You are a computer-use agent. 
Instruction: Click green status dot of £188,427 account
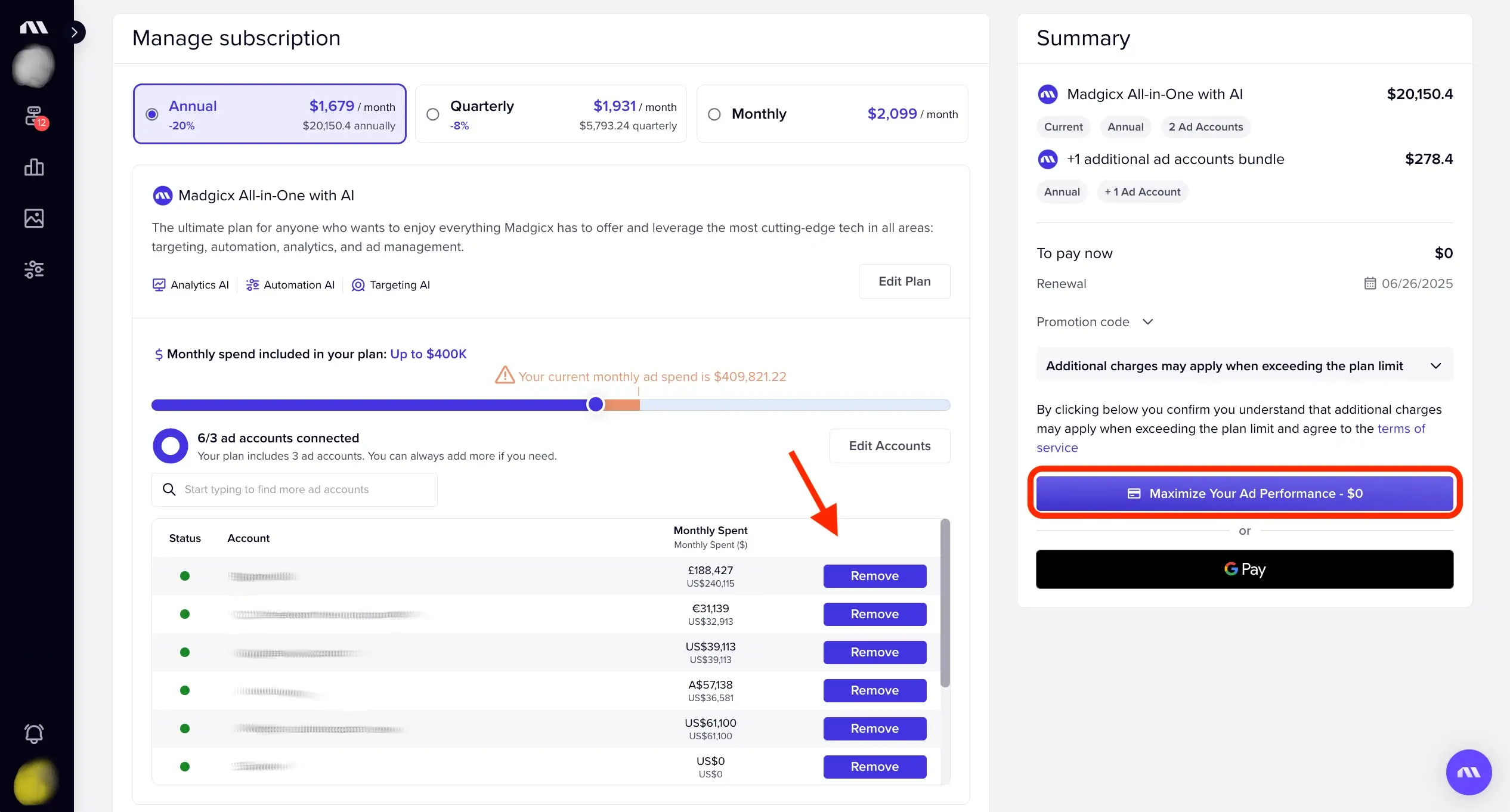185,576
